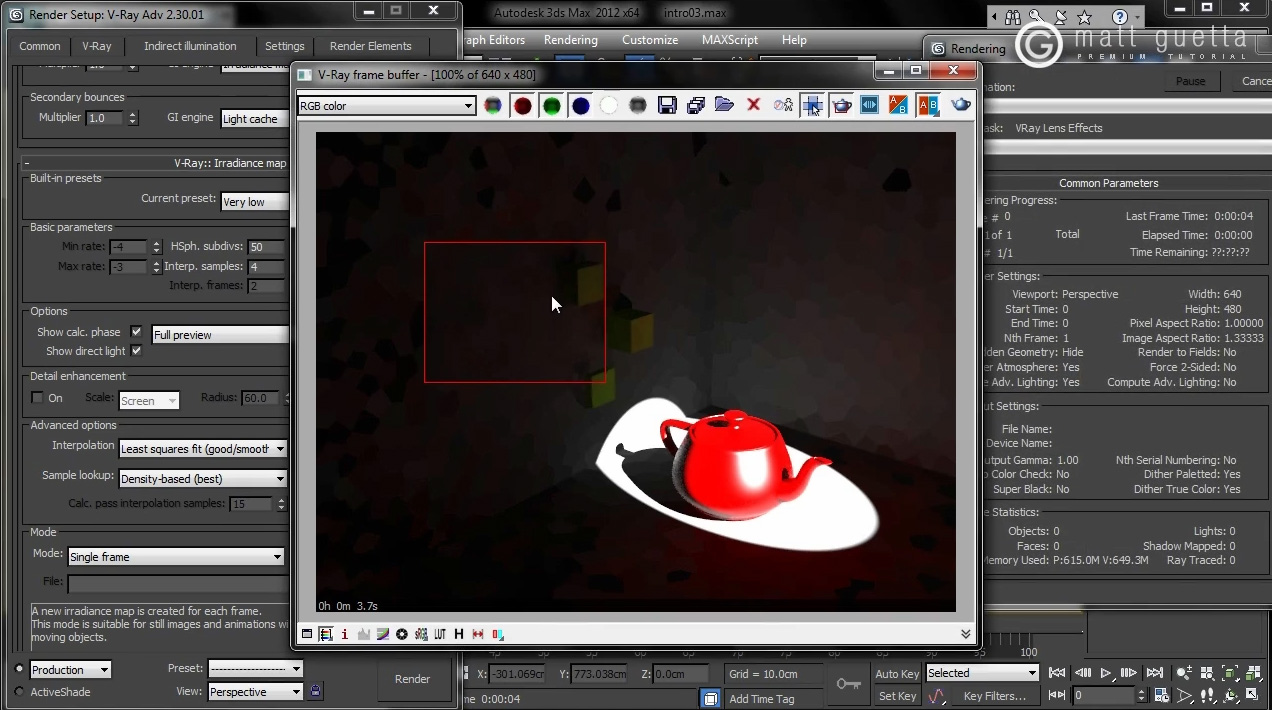Click the levels histogram correction icon
Image resolution: width=1272 pixels, height=710 pixels.
(x=364, y=634)
